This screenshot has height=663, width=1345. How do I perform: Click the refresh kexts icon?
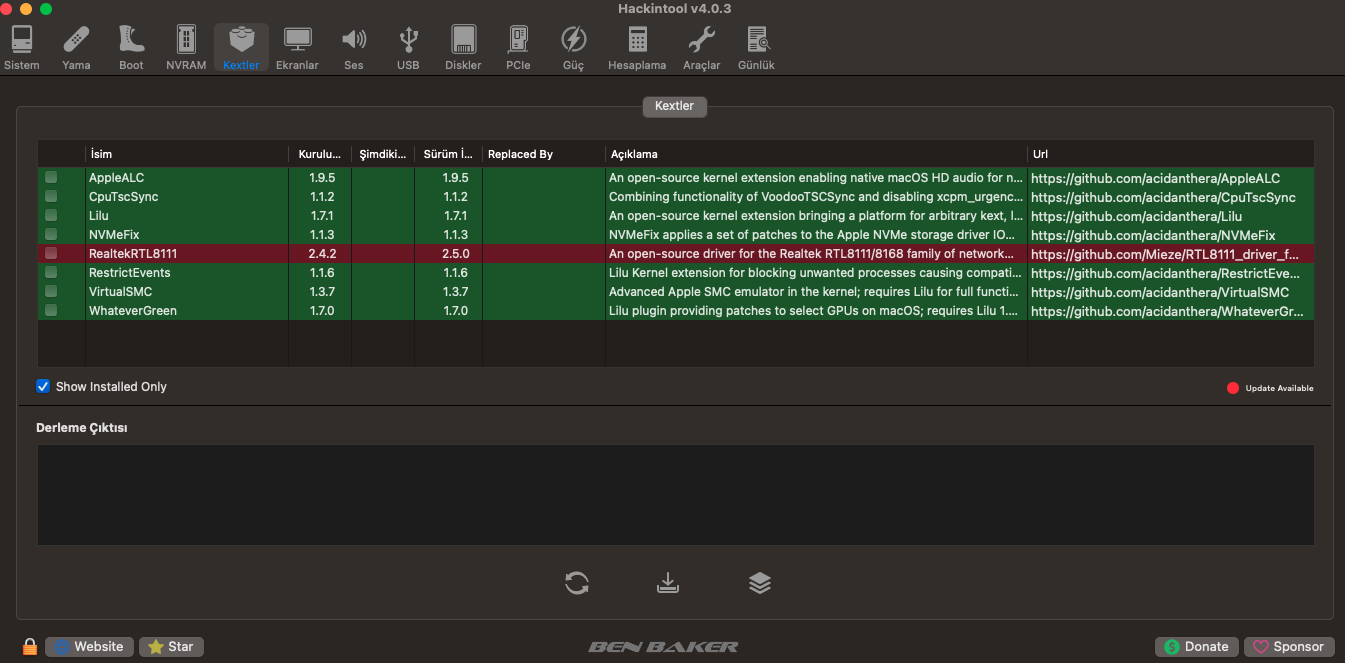click(x=577, y=583)
